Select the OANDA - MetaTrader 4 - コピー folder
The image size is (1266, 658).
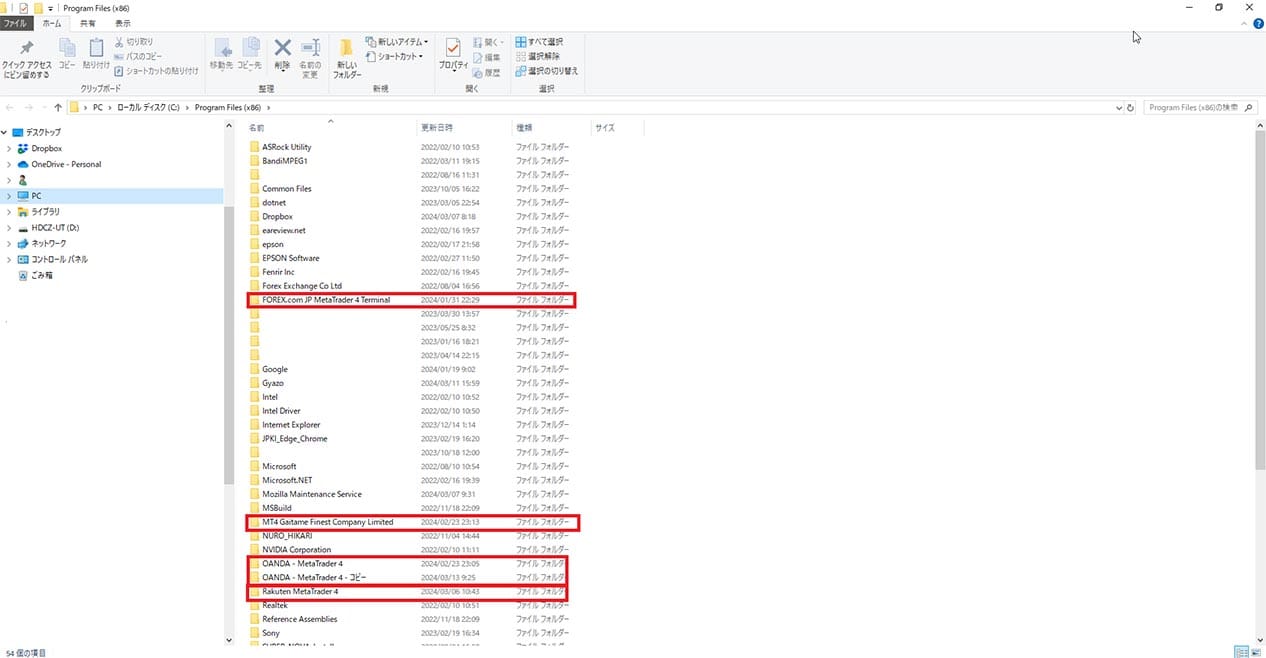pos(315,577)
